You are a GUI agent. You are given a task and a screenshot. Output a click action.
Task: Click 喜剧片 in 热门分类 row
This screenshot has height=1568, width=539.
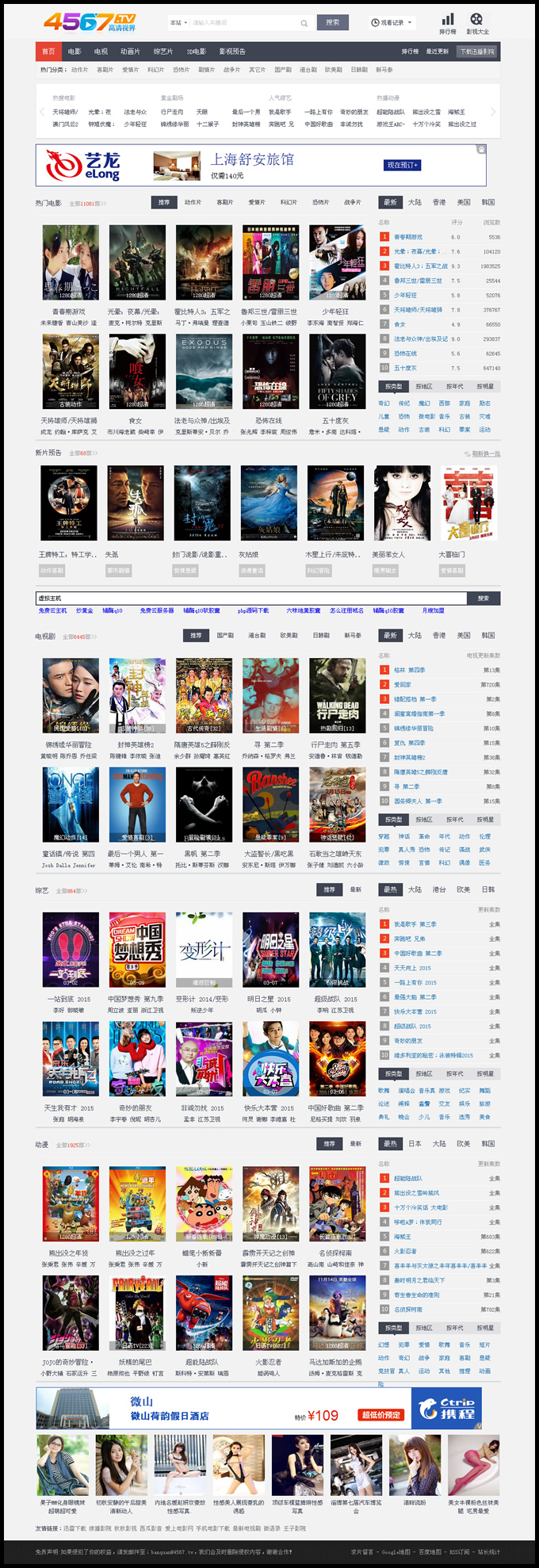pyautogui.click(x=105, y=70)
